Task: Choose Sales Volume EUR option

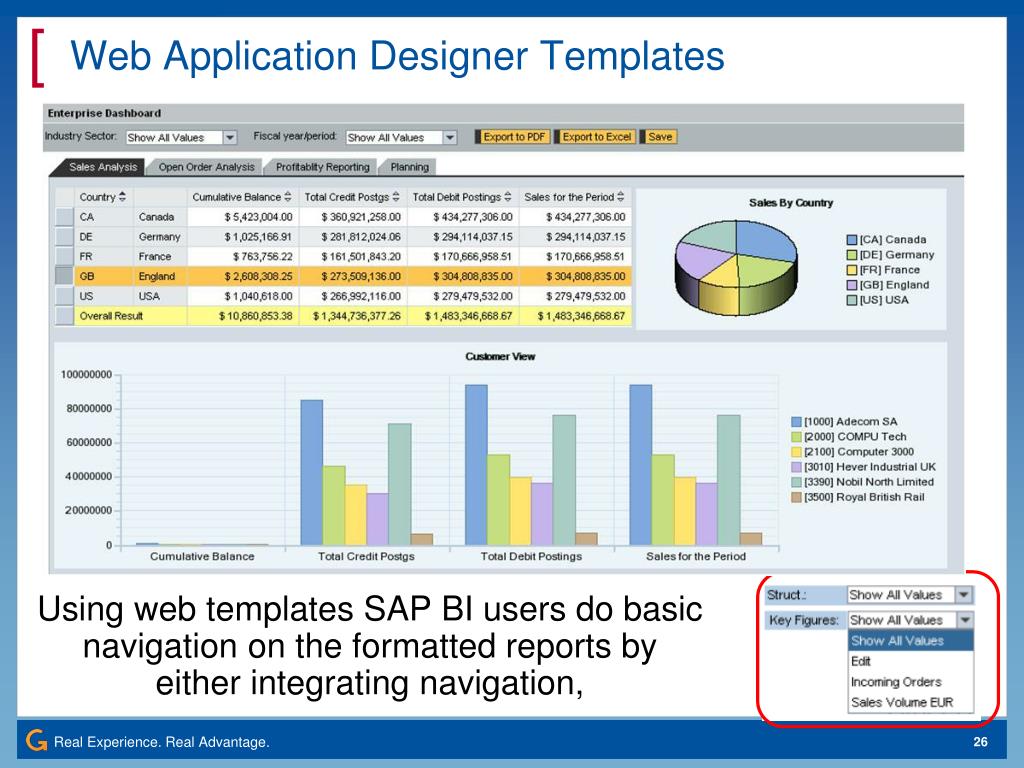Action: click(910, 702)
